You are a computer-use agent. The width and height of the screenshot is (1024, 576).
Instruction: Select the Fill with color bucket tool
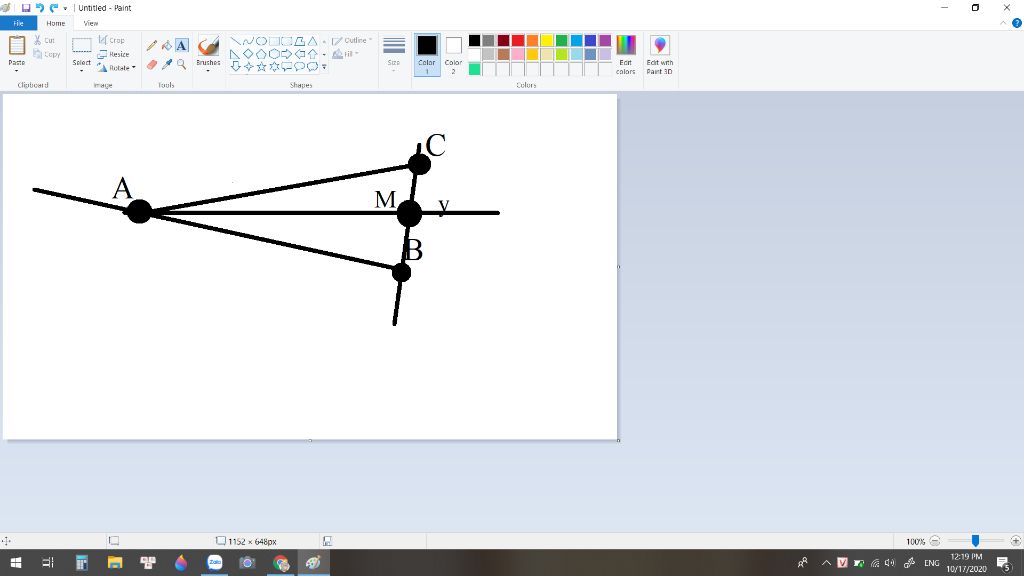click(x=167, y=45)
